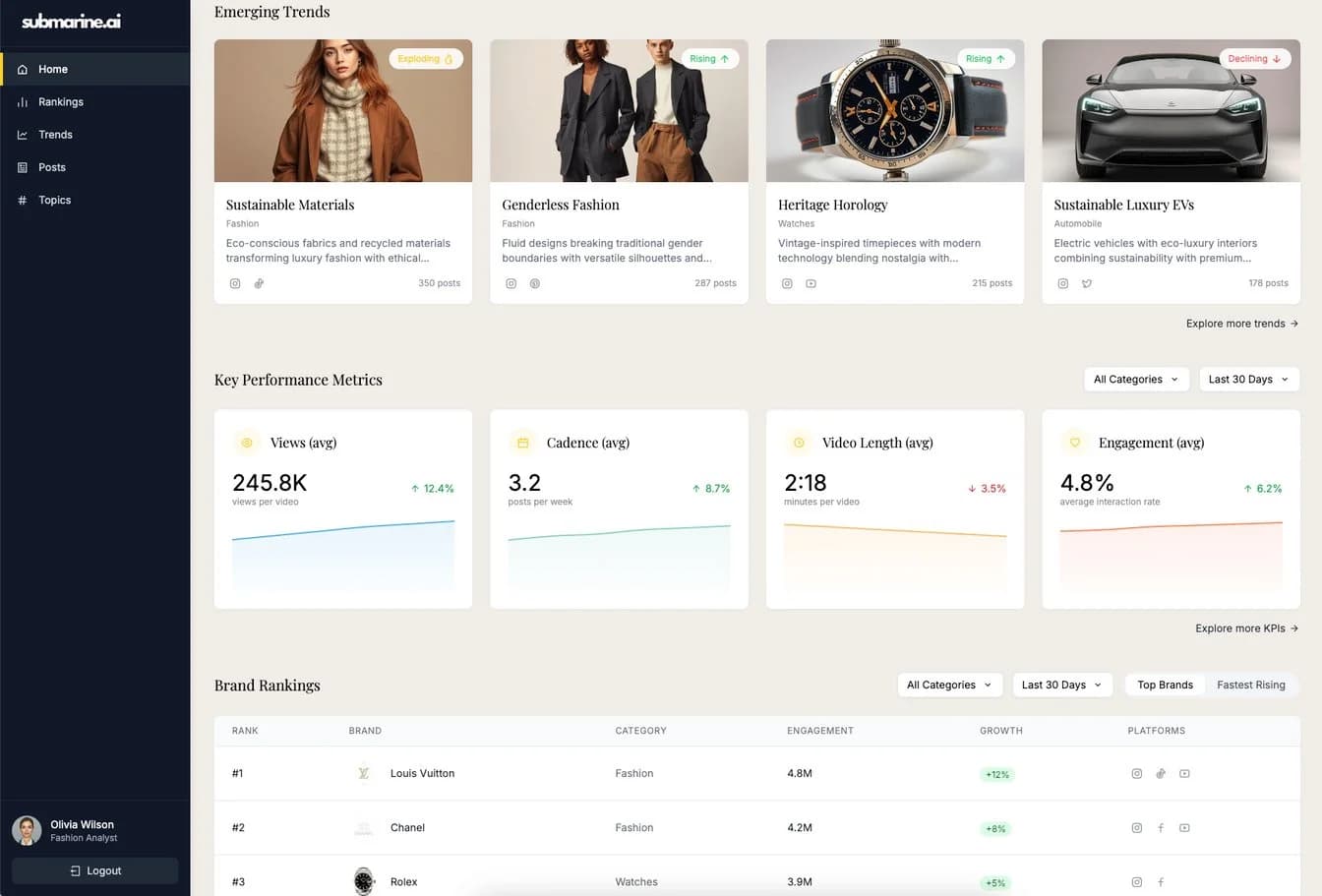The width and height of the screenshot is (1322, 896).
Task: Click the TikTok icon on Sustainable Materials card
Action: pyautogui.click(x=259, y=283)
